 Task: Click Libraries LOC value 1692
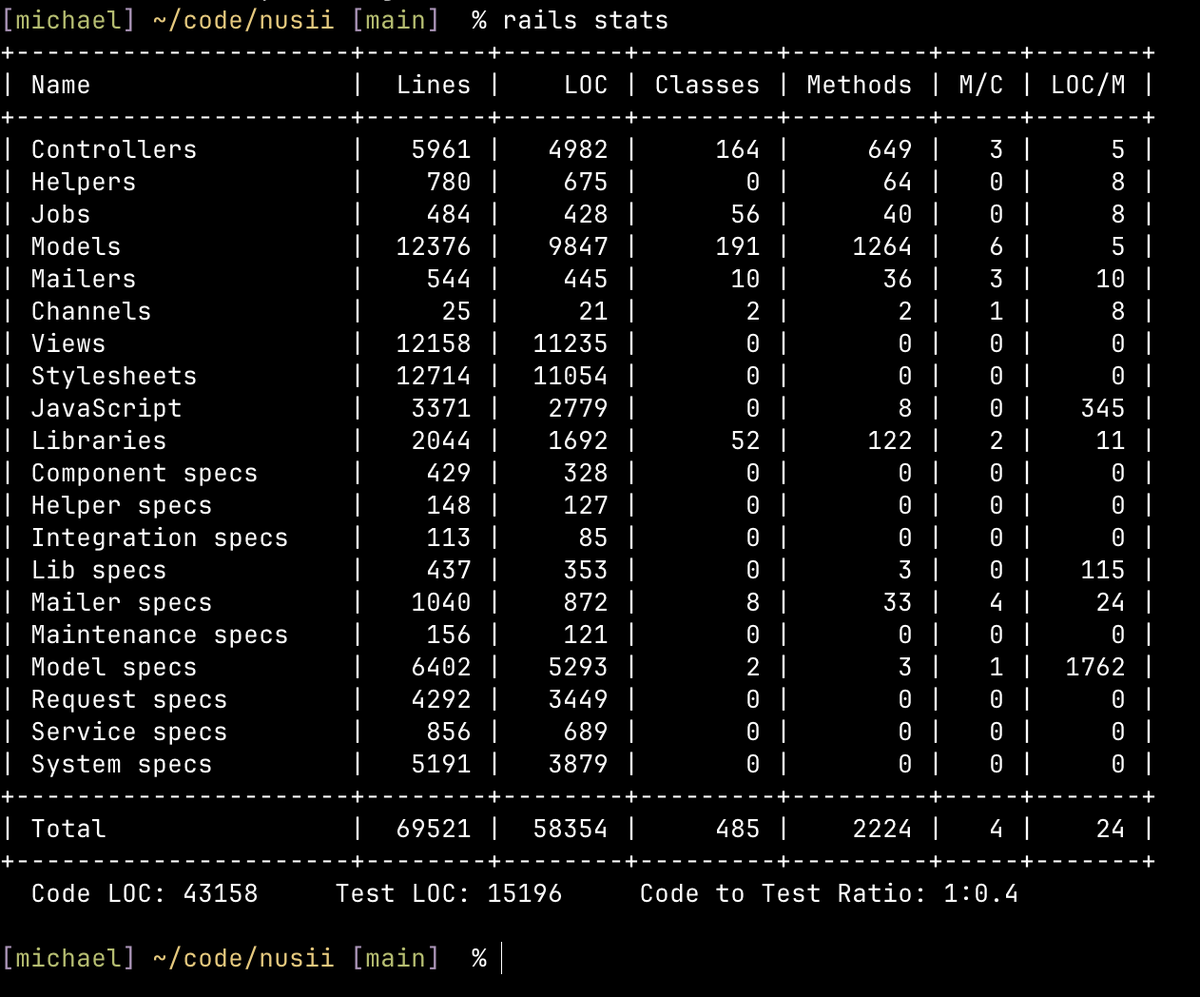(578, 441)
